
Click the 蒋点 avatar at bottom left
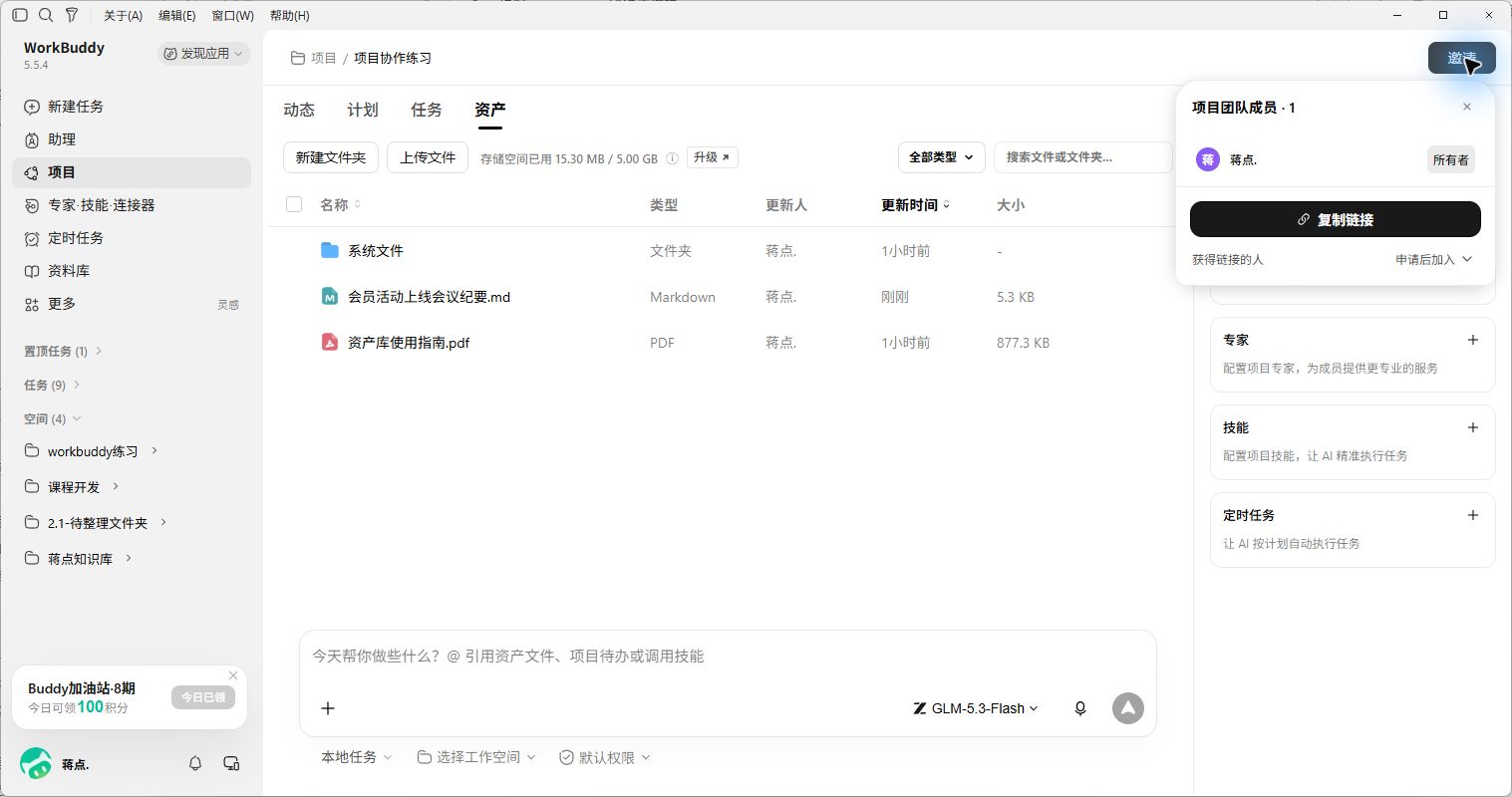click(x=36, y=763)
